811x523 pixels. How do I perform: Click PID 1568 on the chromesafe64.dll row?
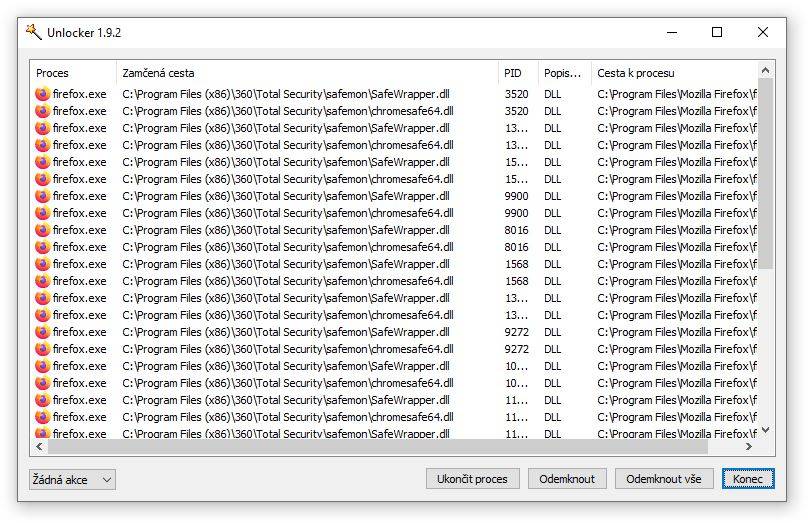pos(517,281)
